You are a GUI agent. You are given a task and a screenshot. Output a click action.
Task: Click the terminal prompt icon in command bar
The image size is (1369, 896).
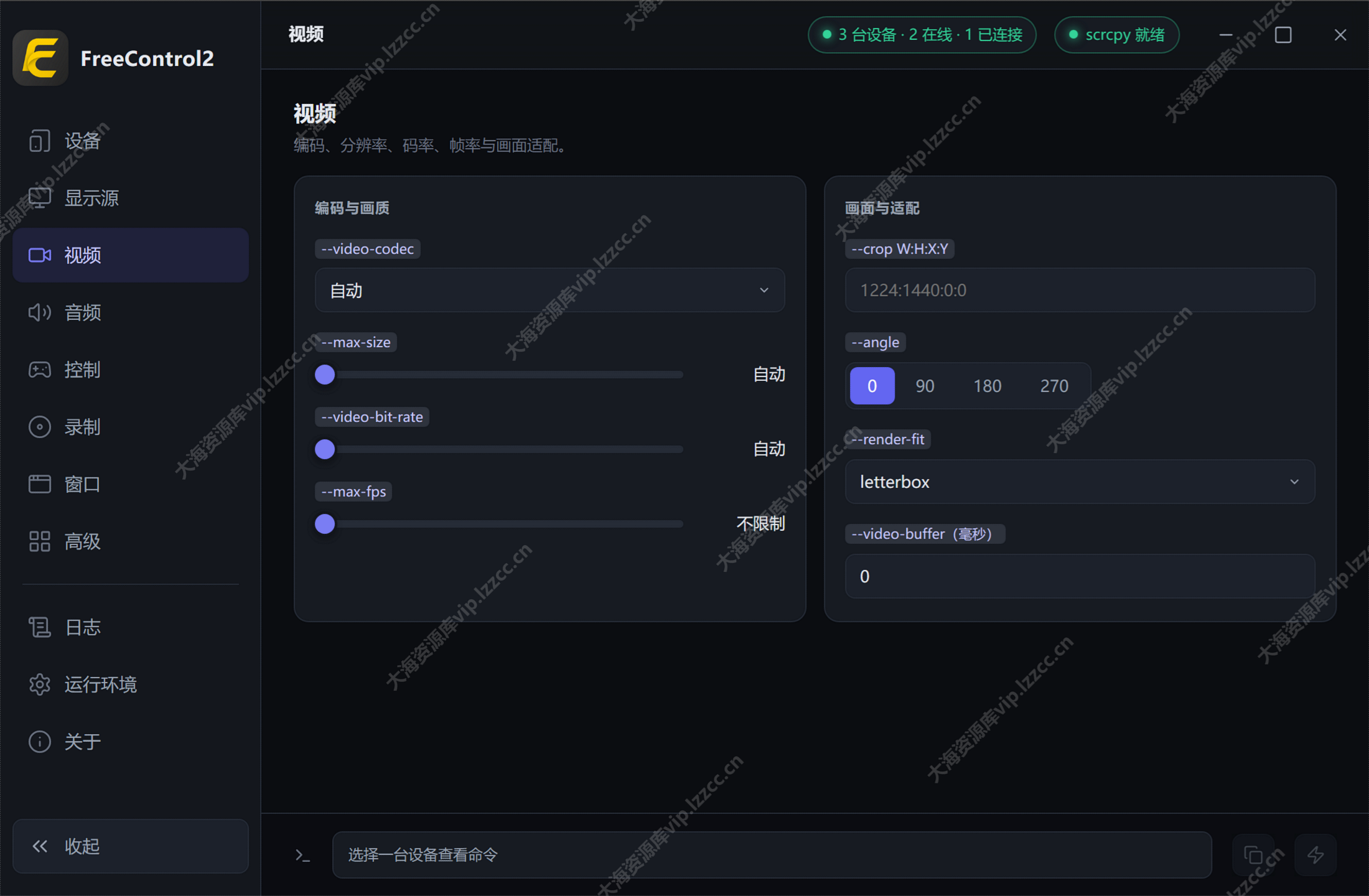[x=302, y=856]
